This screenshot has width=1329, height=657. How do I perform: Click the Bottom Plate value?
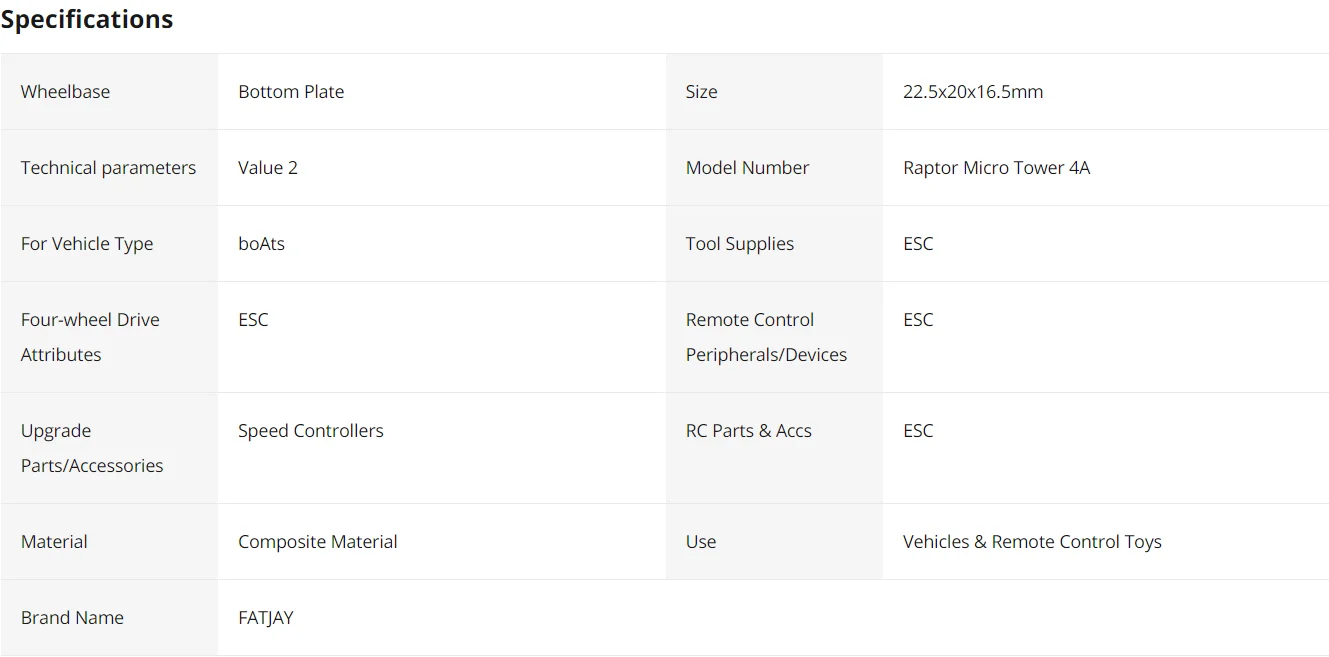point(291,92)
